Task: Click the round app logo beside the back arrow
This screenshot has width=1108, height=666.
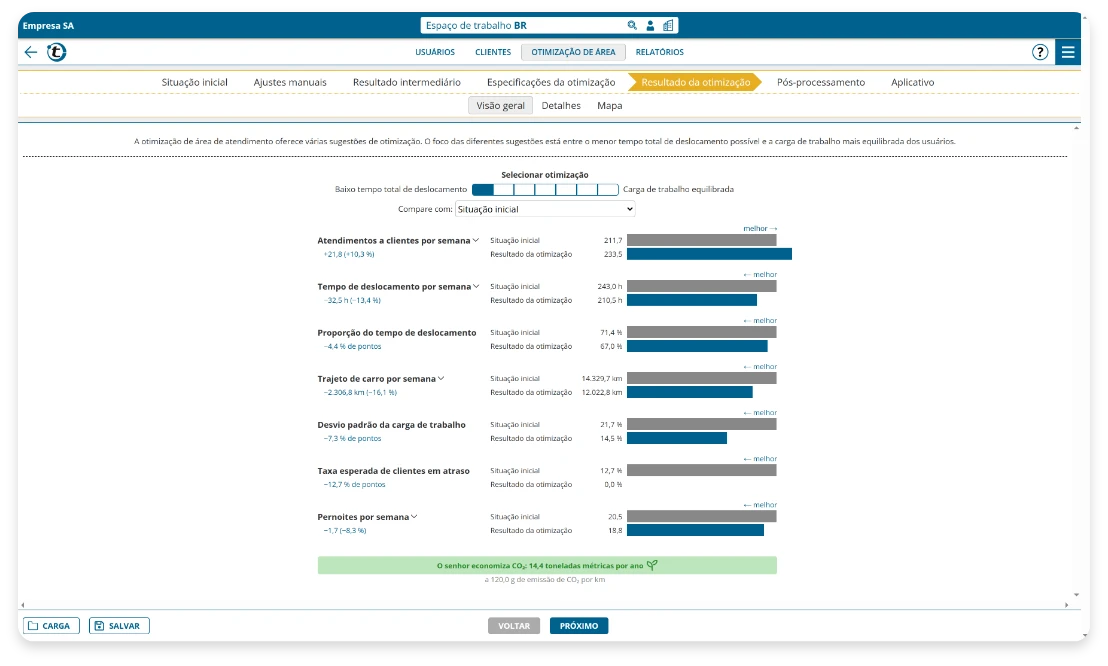Action: coord(57,52)
